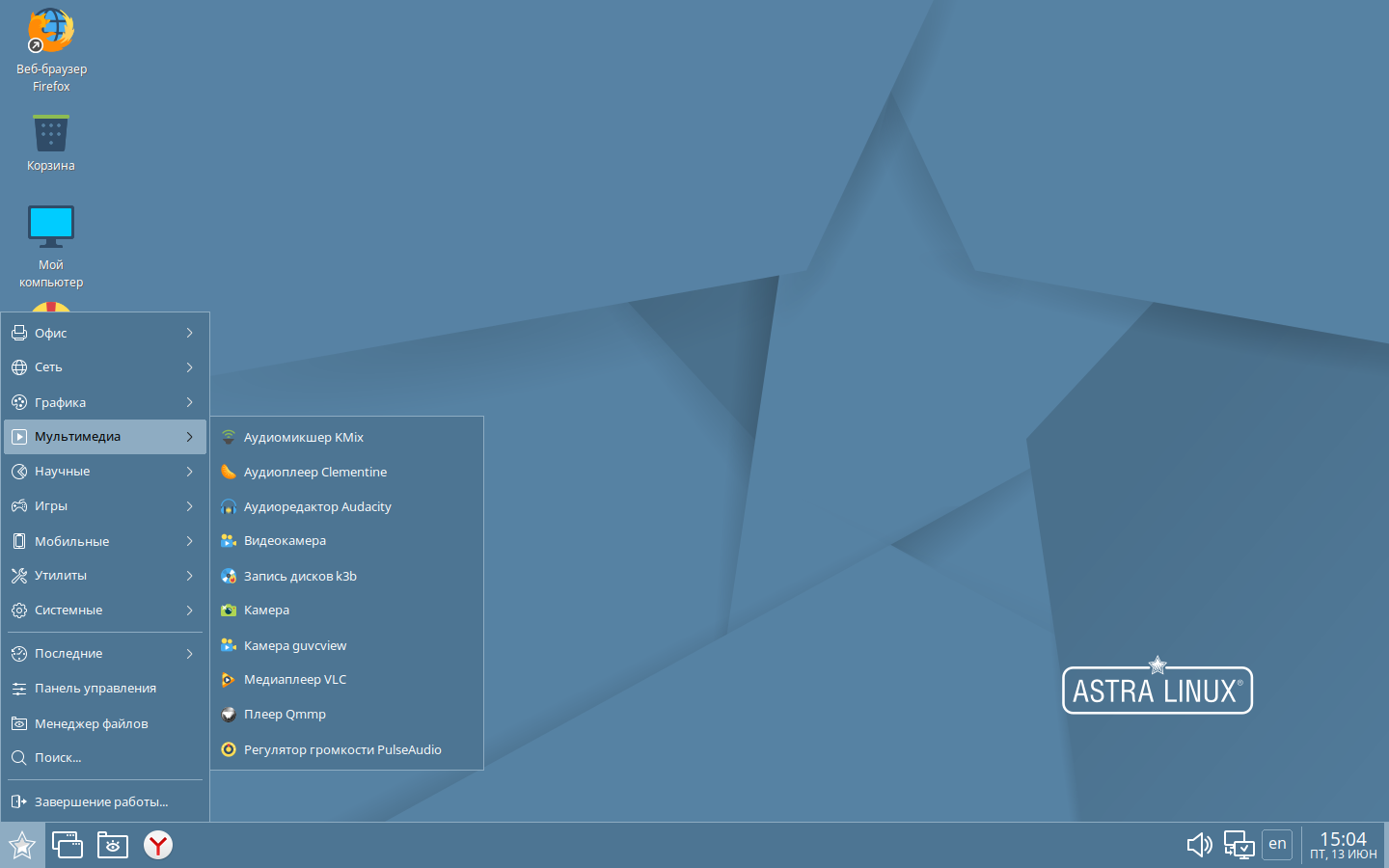1389x868 pixels.
Task: Launch Yandex browser from taskbar
Action: click(158, 846)
